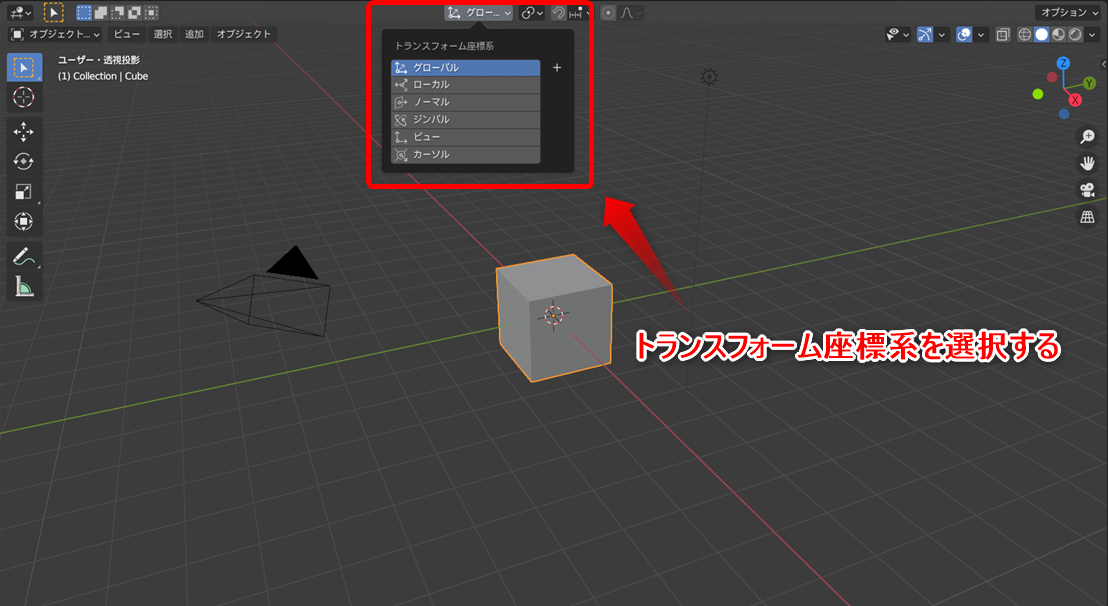Screen dimensions: 1108x606
Task: Activate the 3D Cursor tool
Action: tap(24, 97)
